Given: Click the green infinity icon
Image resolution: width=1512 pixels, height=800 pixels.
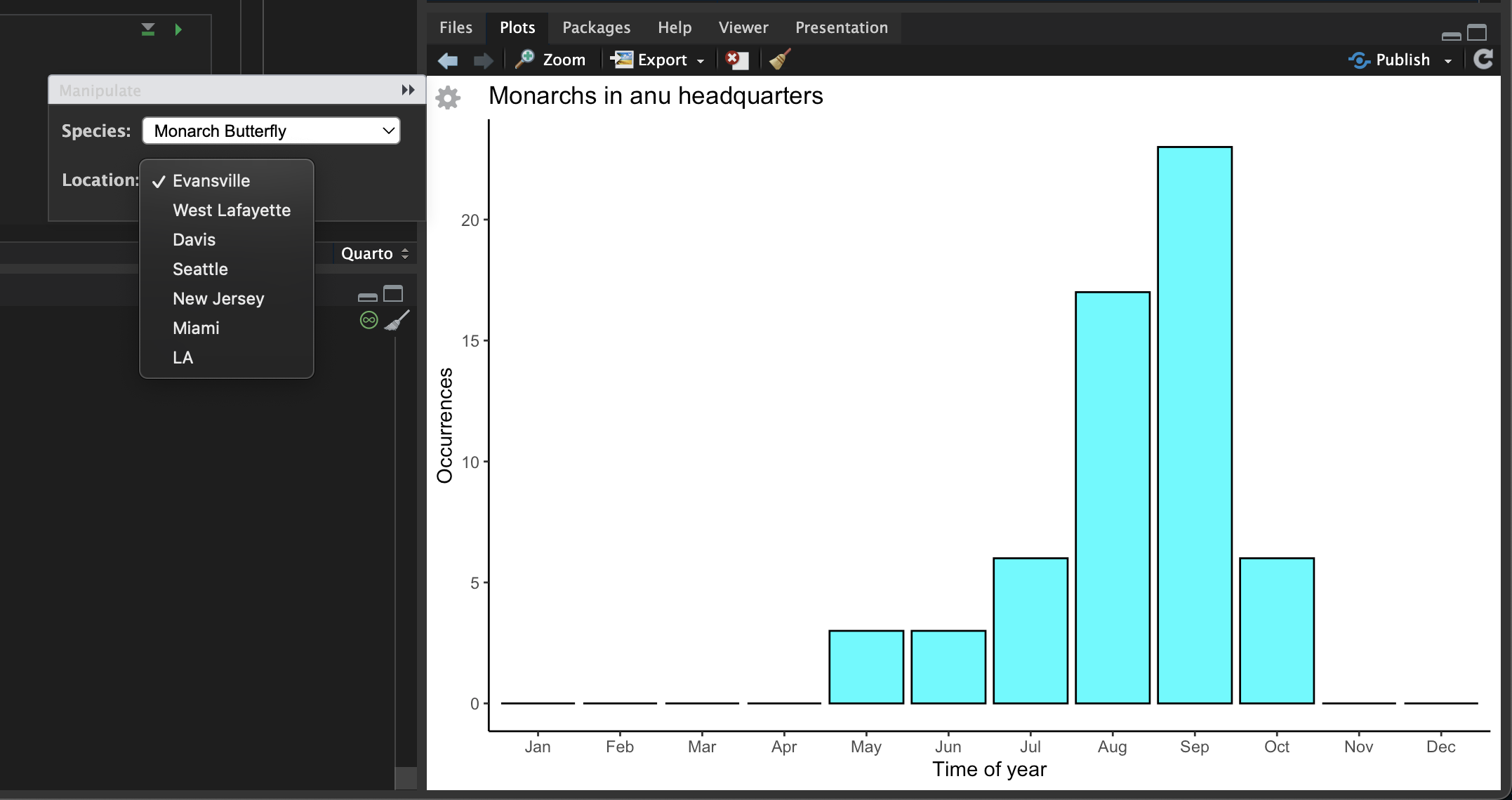Looking at the screenshot, I should pyautogui.click(x=369, y=320).
